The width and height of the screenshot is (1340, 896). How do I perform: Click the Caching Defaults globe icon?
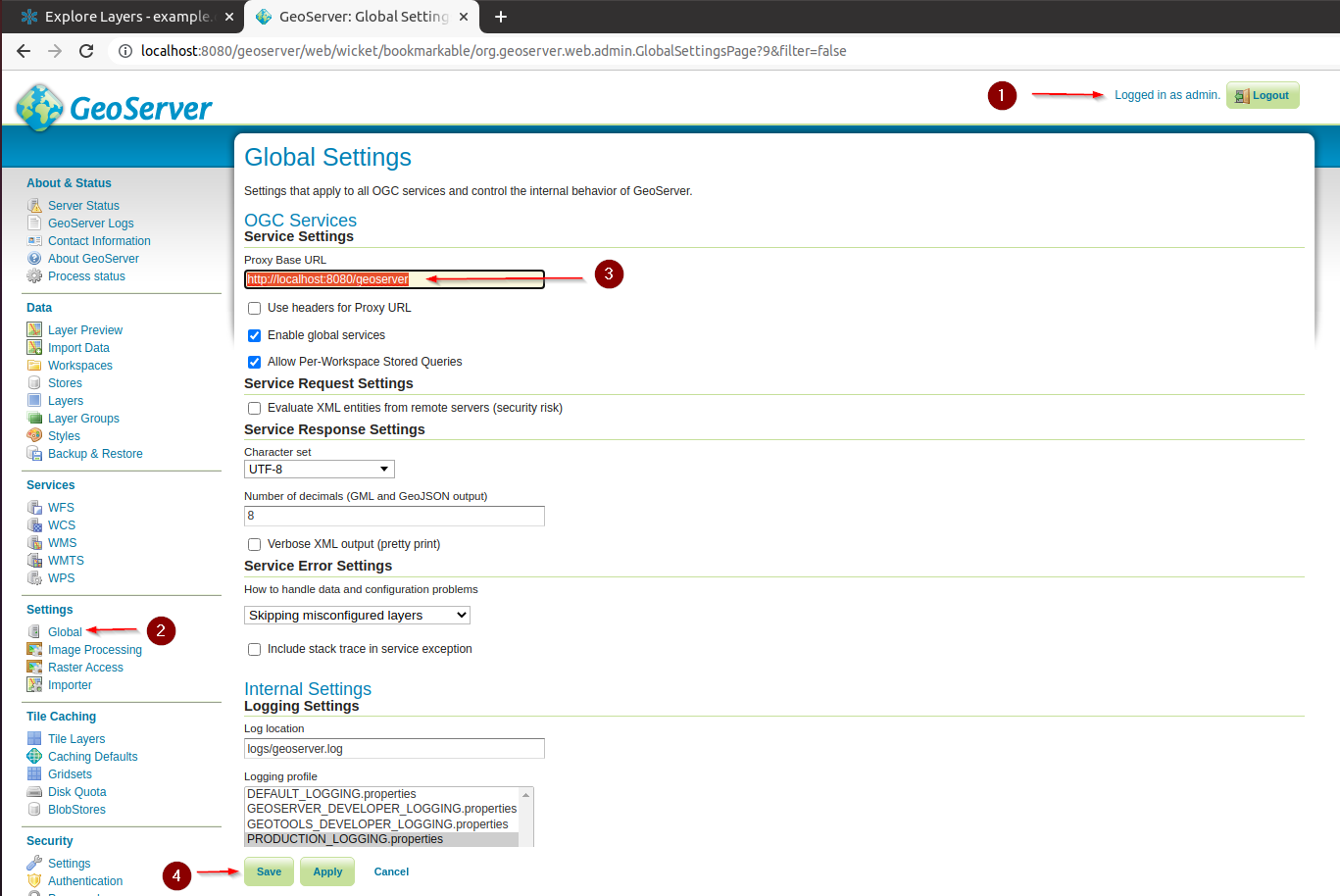[x=34, y=757]
